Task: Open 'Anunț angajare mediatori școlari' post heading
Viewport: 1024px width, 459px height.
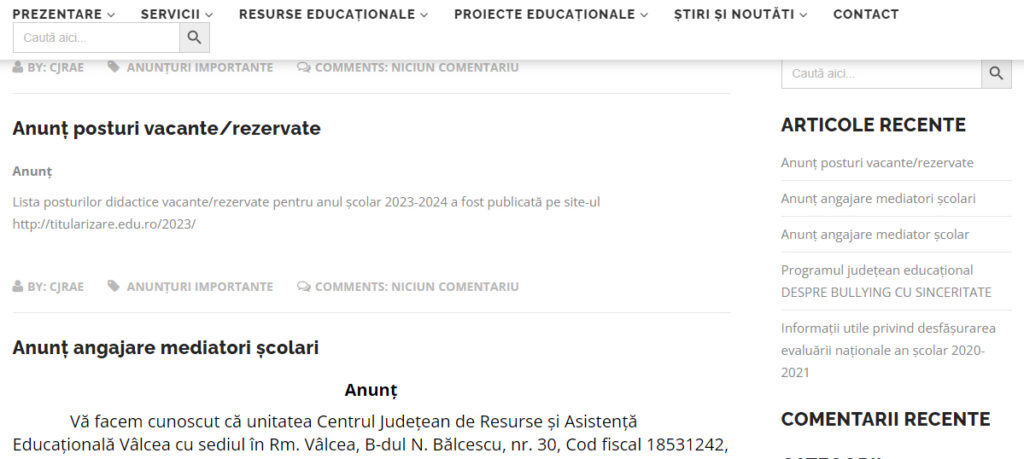Action: pos(165,347)
